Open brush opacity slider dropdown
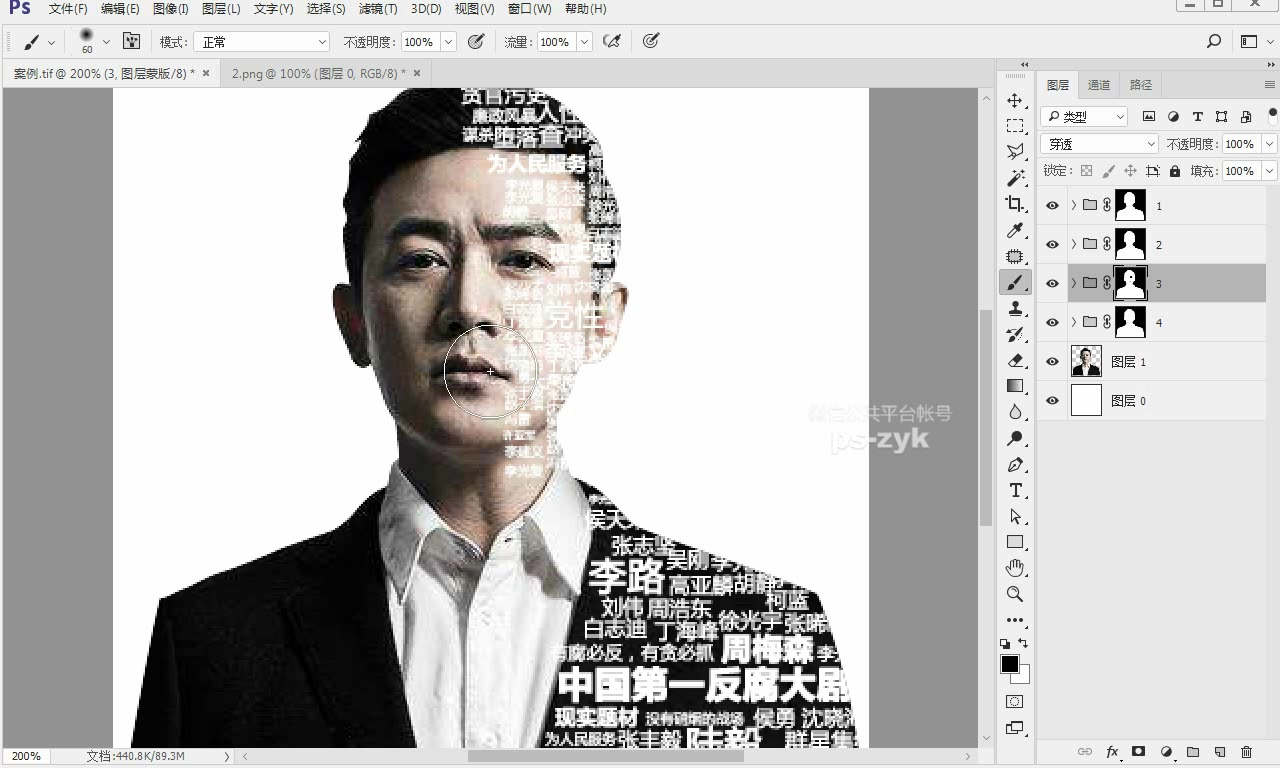1280x768 pixels. pos(448,42)
